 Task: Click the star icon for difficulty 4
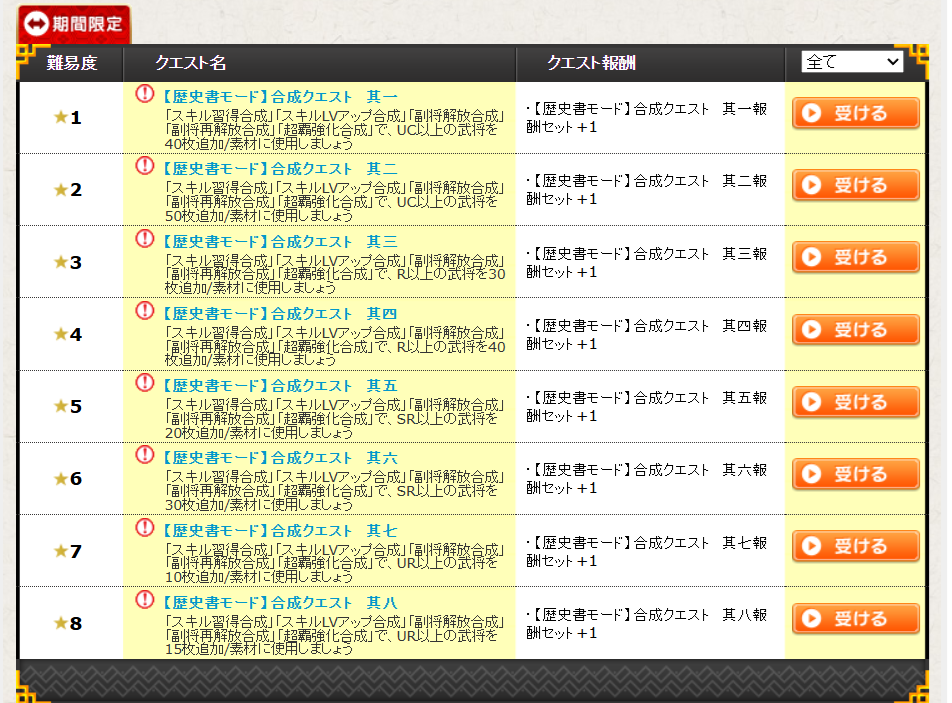[x=61, y=334]
